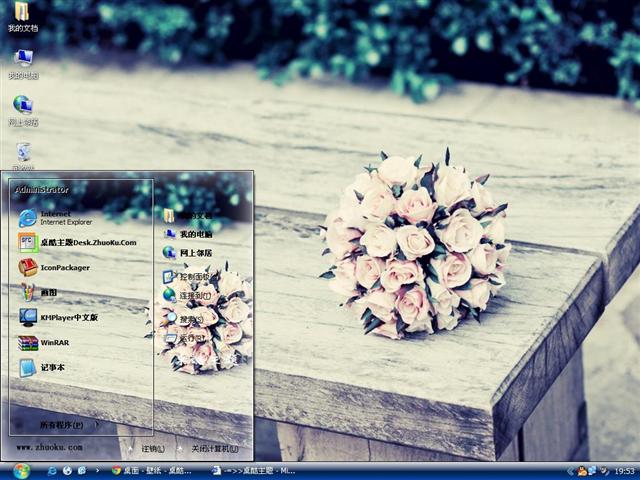Click Internet Explorer quick launch icon

[52, 471]
